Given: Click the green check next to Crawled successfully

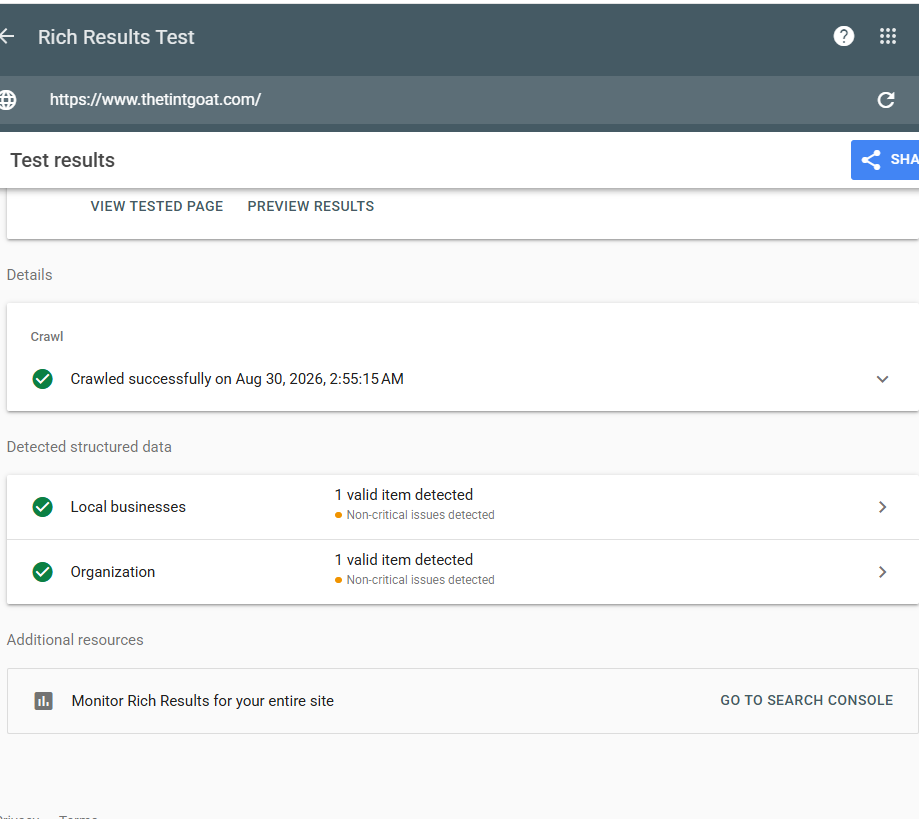Looking at the screenshot, I should coord(42,379).
